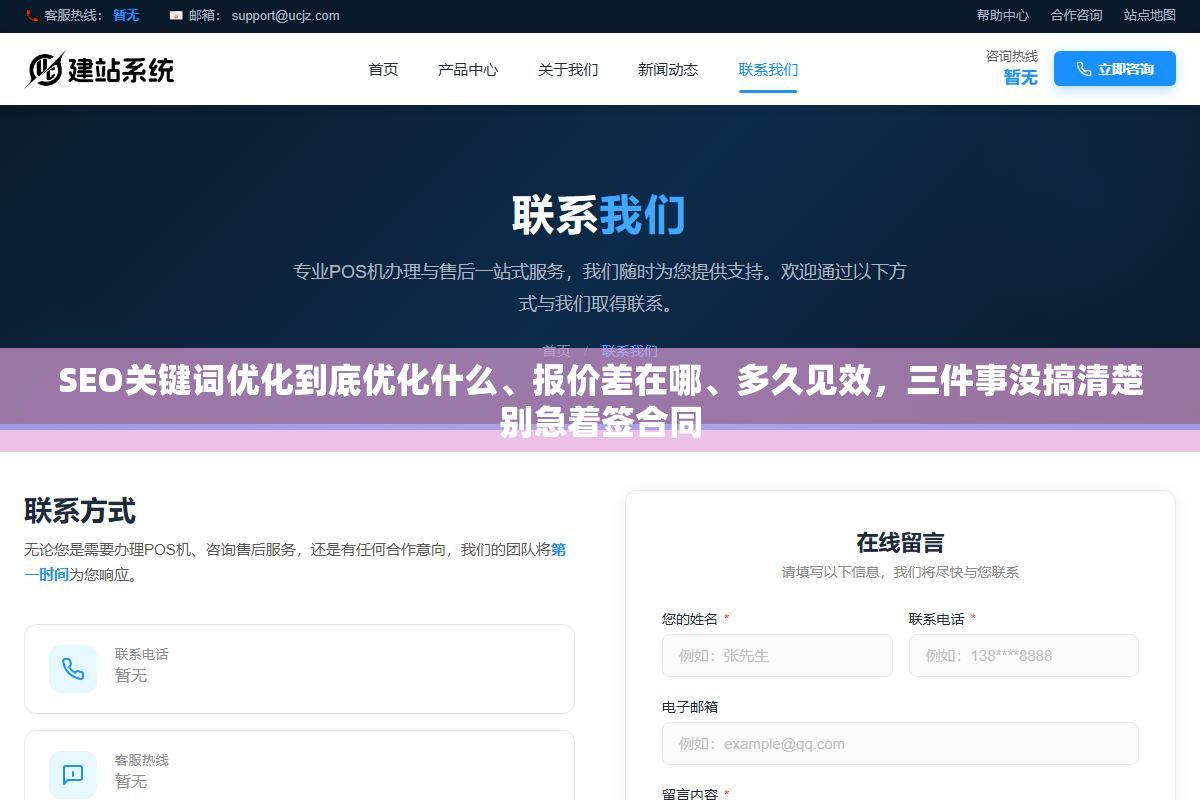The image size is (1200, 800).
Task: Click the SEO关键词优化 banner headline
Action: pyautogui.click(x=600, y=402)
